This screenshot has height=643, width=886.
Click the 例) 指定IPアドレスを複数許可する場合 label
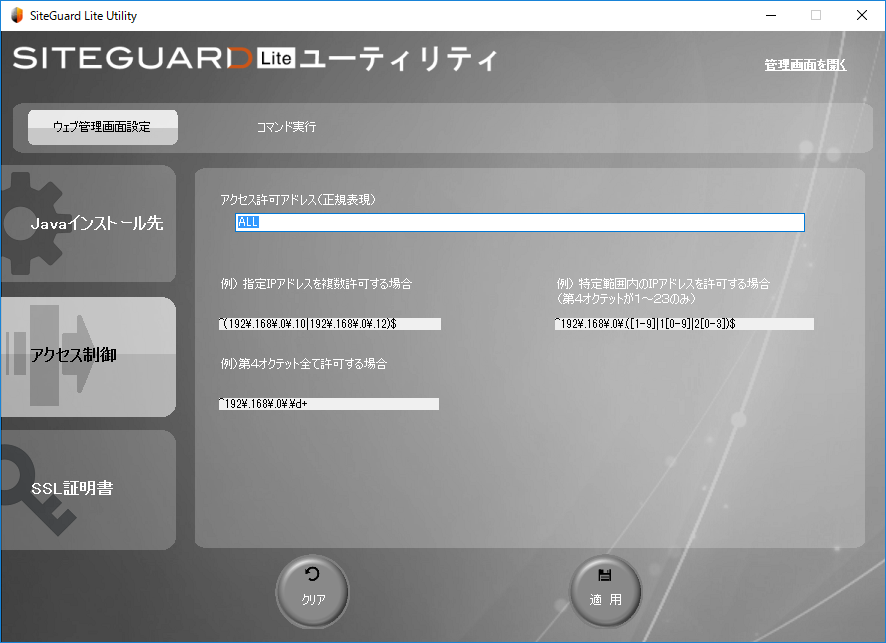coord(316,284)
